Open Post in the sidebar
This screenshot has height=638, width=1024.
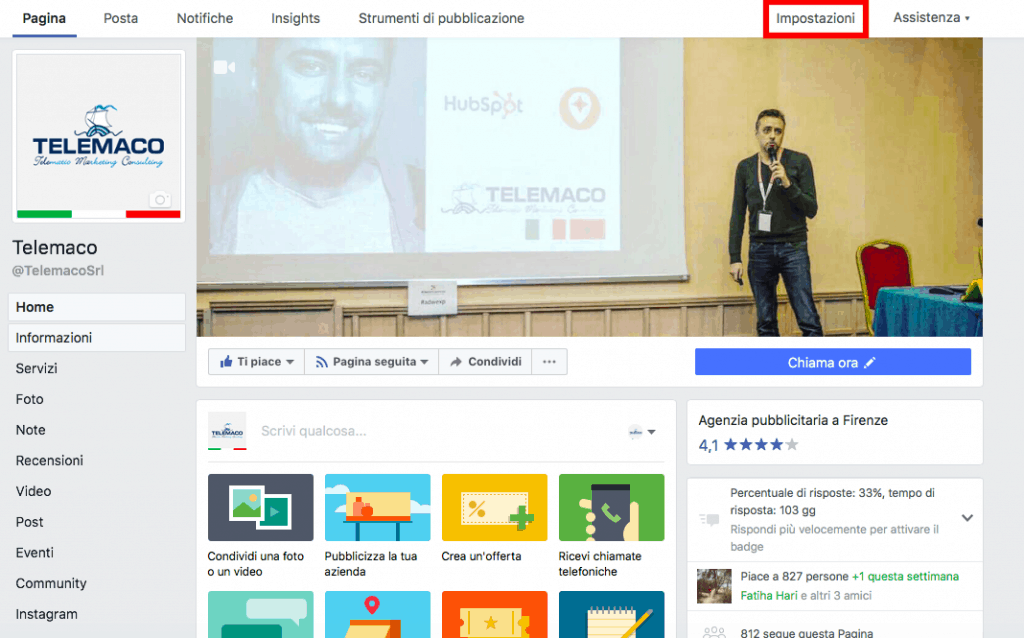[x=29, y=522]
